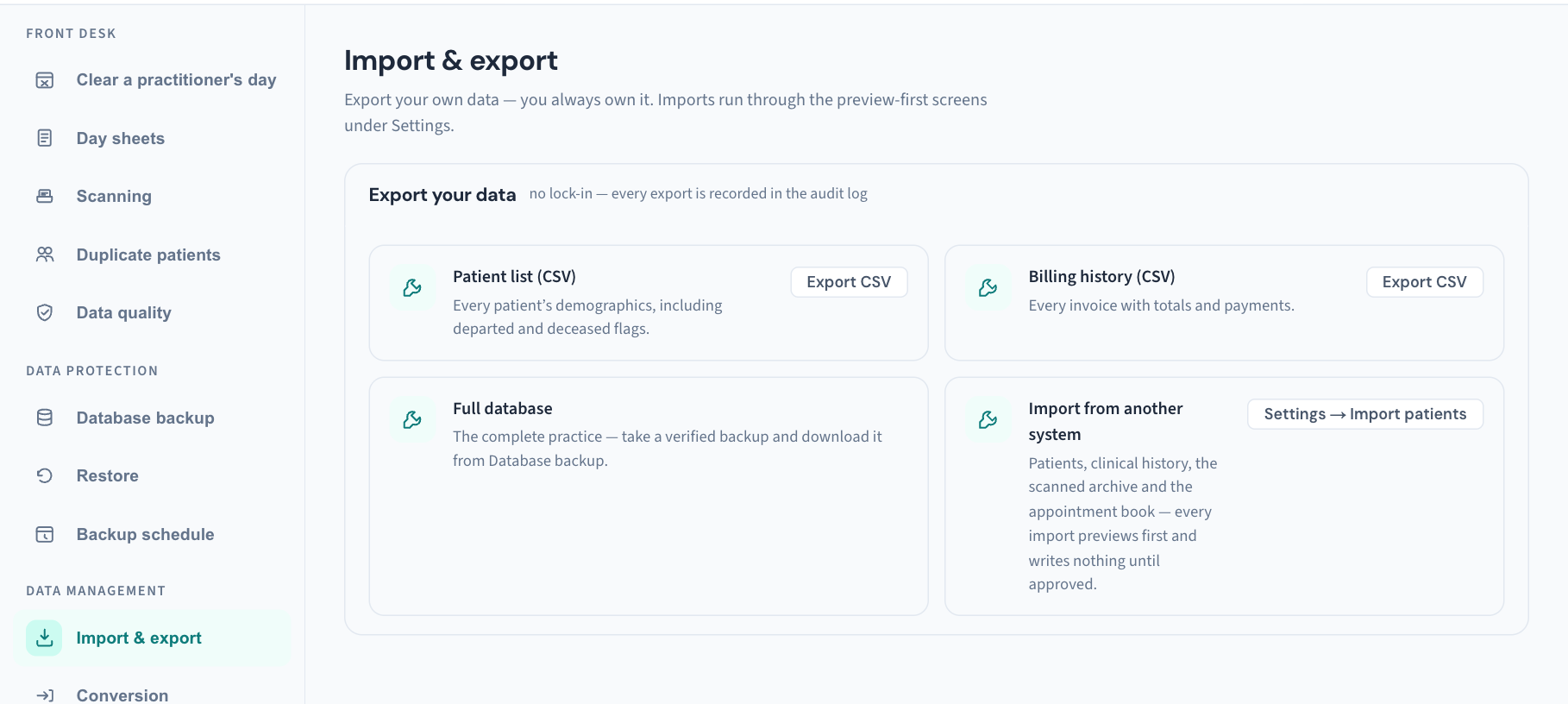The height and width of the screenshot is (704, 1568).
Task: View Backup schedule
Action: tap(153, 534)
